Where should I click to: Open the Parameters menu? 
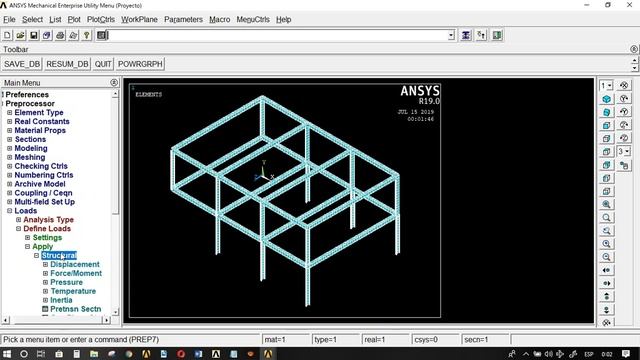click(183, 20)
